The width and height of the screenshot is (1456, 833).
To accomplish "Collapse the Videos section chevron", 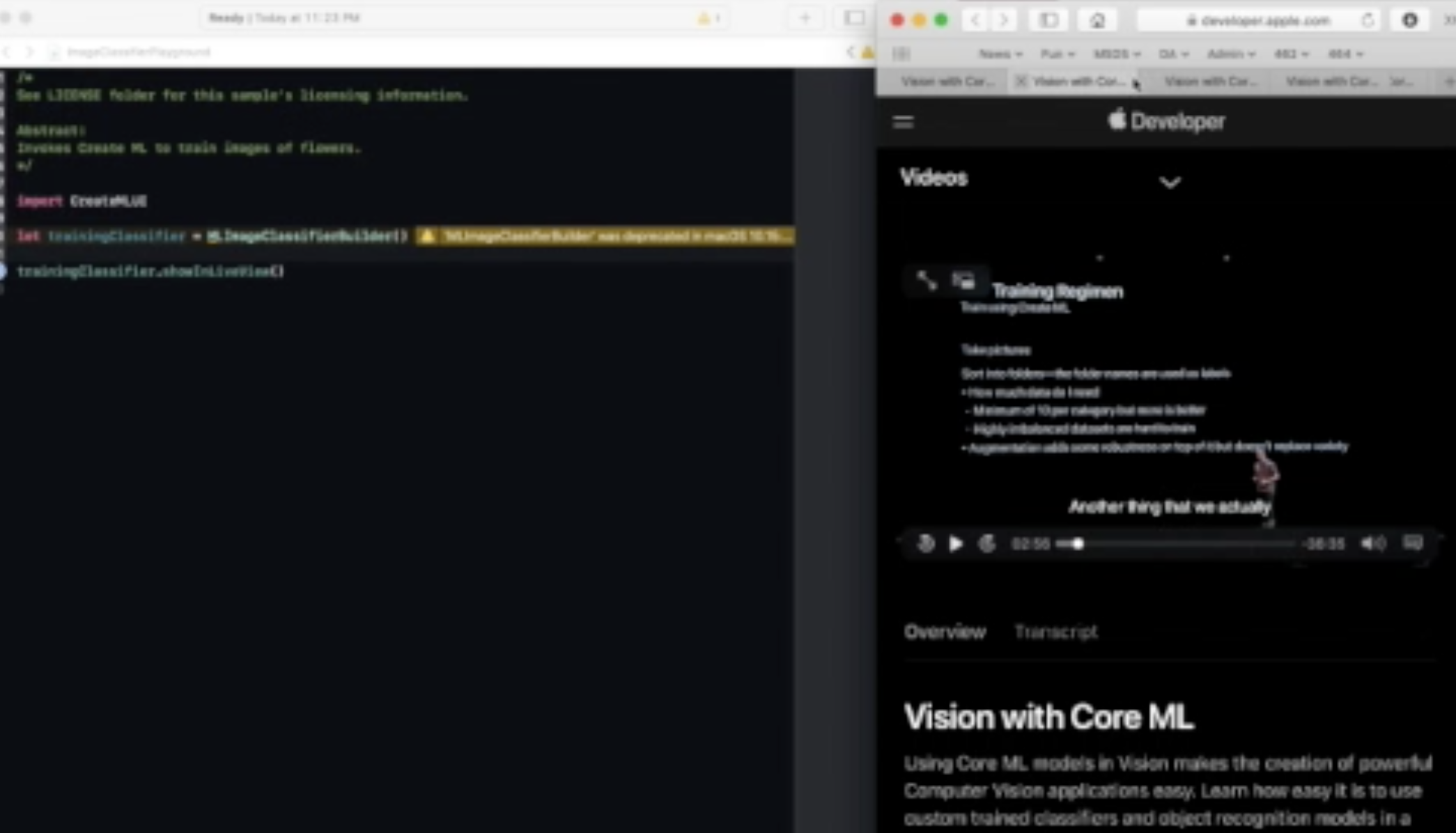I will pyautogui.click(x=1170, y=182).
